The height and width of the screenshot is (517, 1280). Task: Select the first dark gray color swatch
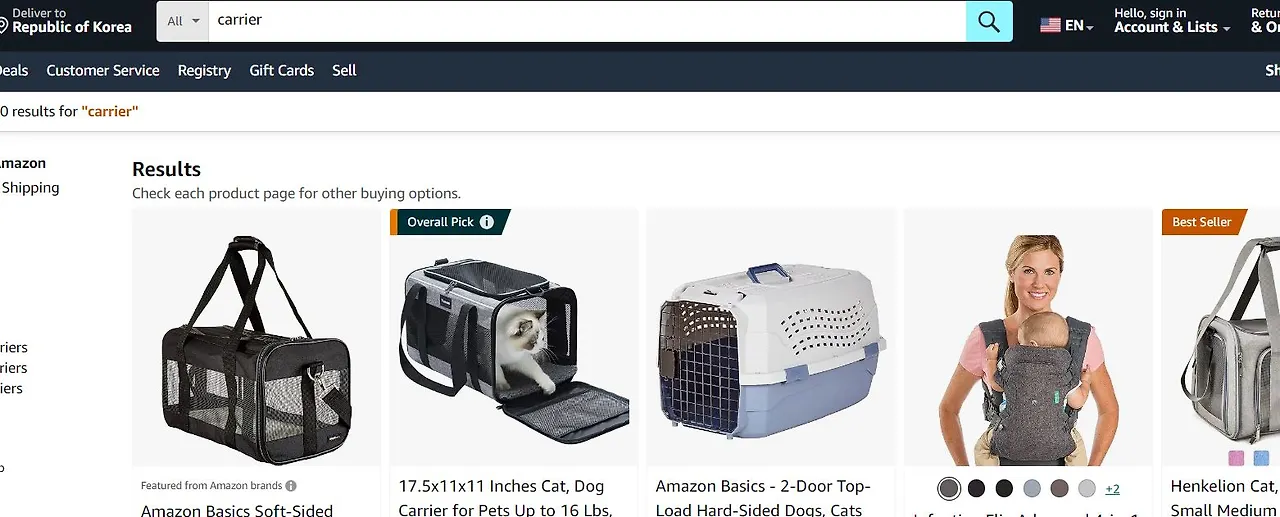tap(949, 488)
